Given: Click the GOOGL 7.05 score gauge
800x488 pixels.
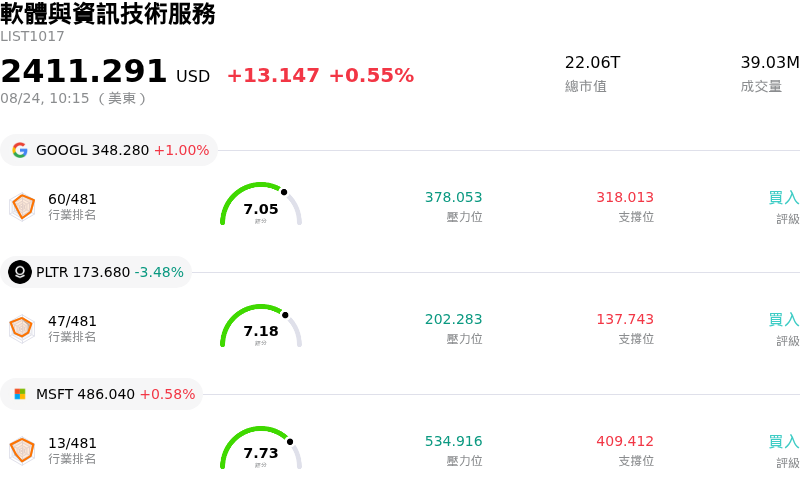Looking at the screenshot, I should pyautogui.click(x=261, y=204).
